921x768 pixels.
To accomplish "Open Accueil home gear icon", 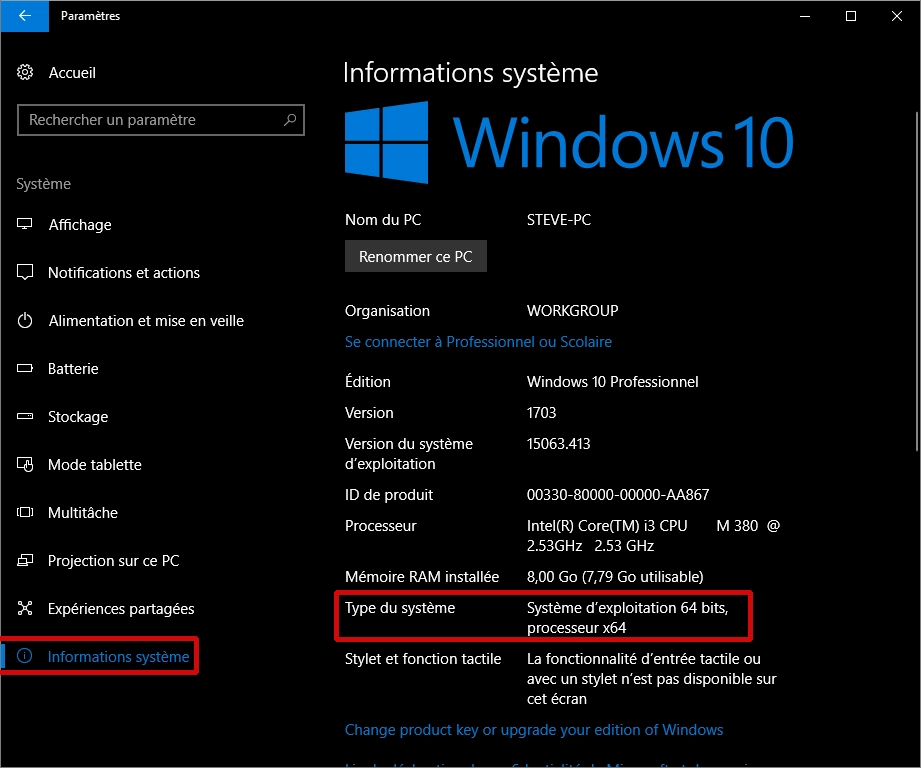I will click(26, 73).
